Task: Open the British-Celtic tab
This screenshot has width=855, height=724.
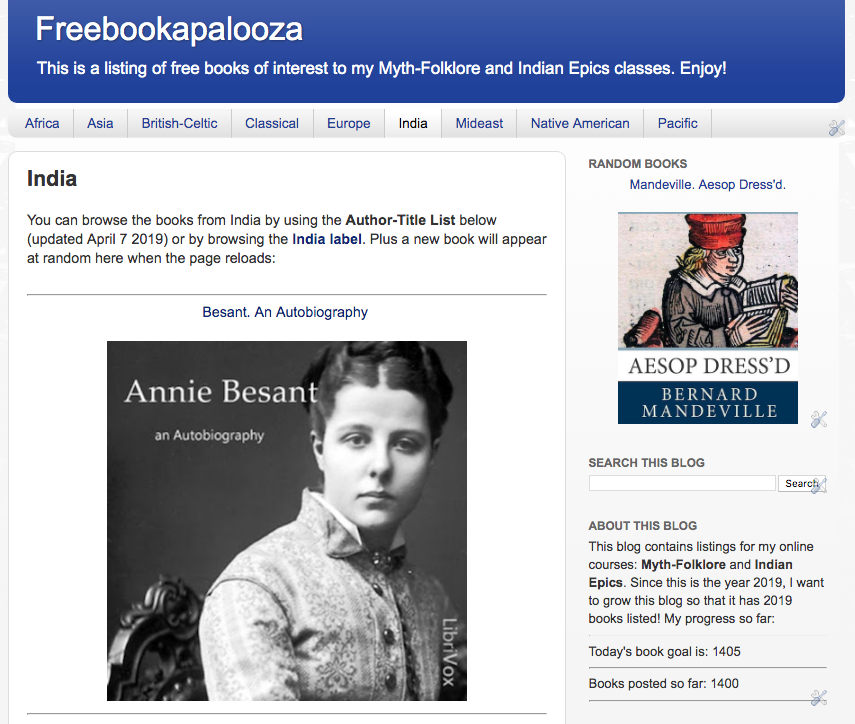Action: tap(179, 123)
